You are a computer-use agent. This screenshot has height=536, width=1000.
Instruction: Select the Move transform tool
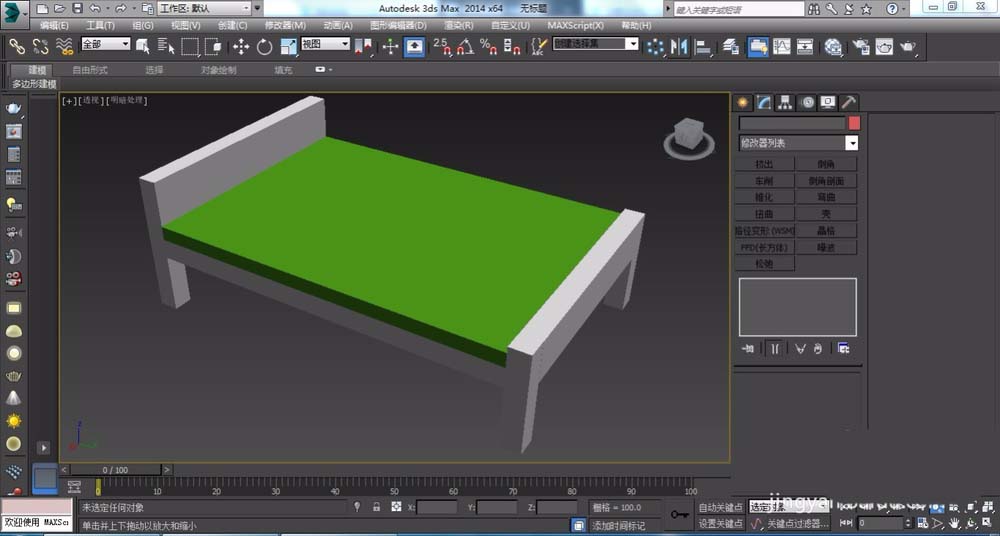(x=241, y=46)
